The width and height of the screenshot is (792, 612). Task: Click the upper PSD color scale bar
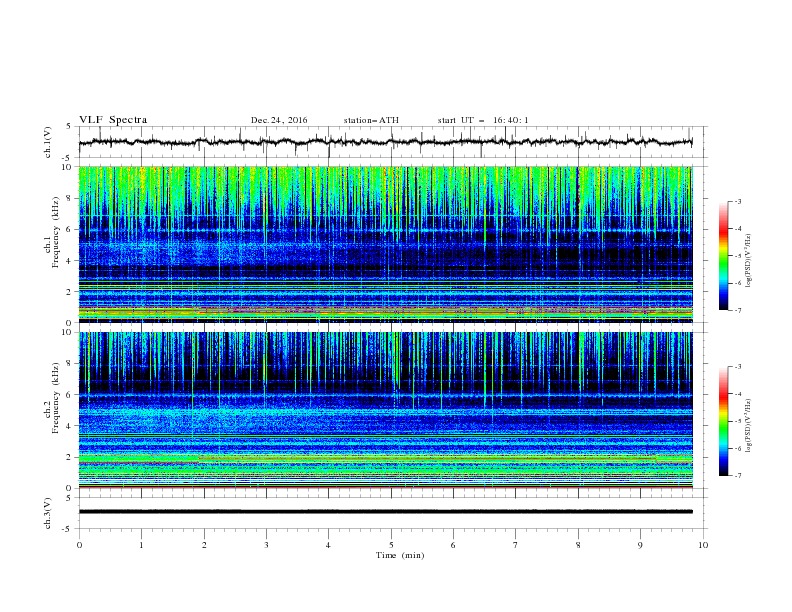pyautogui.click(x=723, y=256)
